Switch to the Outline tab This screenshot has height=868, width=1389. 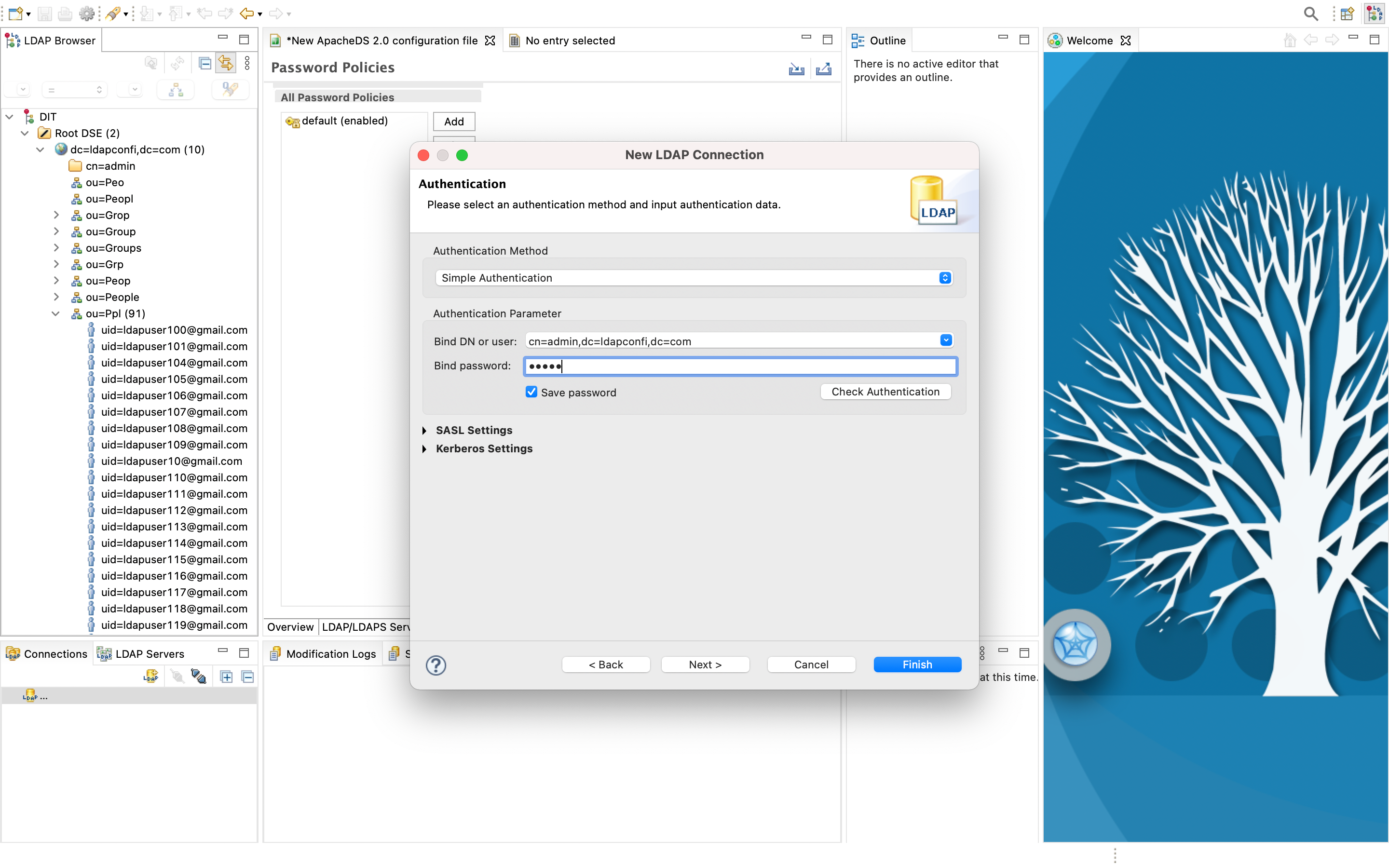click(x=879, y=41)
